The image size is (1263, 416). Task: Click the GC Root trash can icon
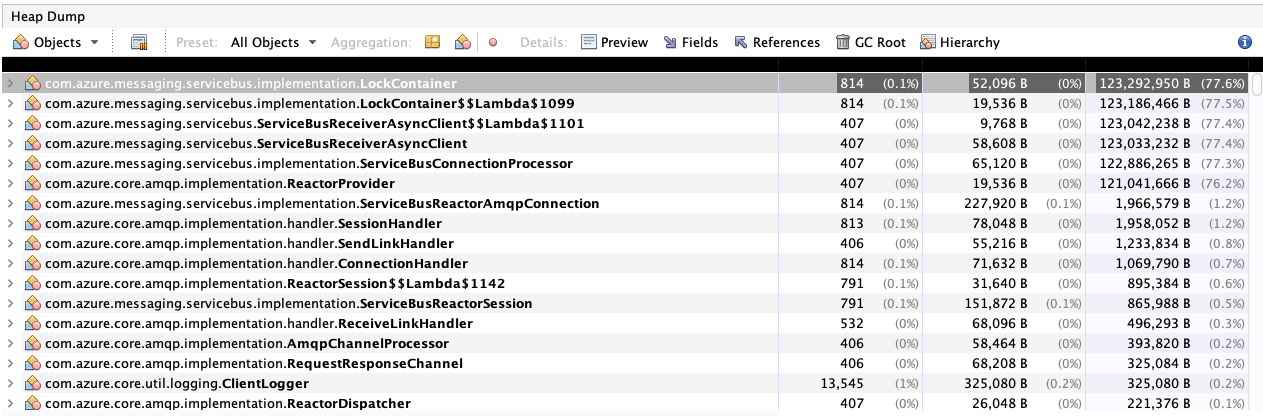843,42
